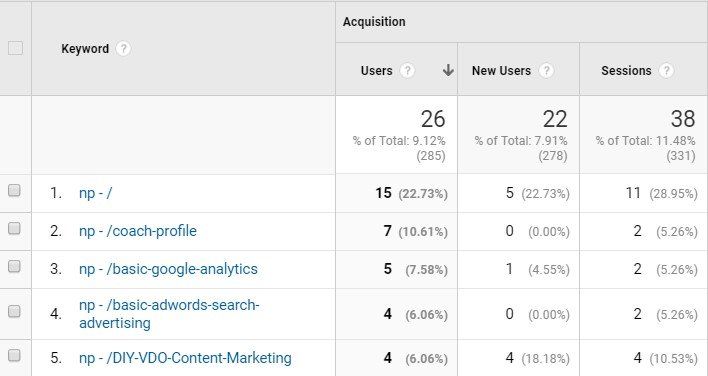Click the Users descending sort arrow
708x376 pixels.
[x=448, y=70]
